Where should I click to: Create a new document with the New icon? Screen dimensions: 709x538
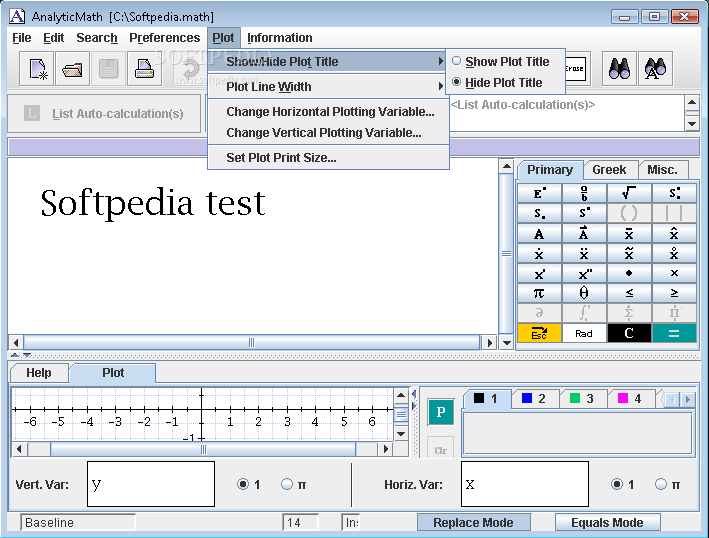[37, 69]
